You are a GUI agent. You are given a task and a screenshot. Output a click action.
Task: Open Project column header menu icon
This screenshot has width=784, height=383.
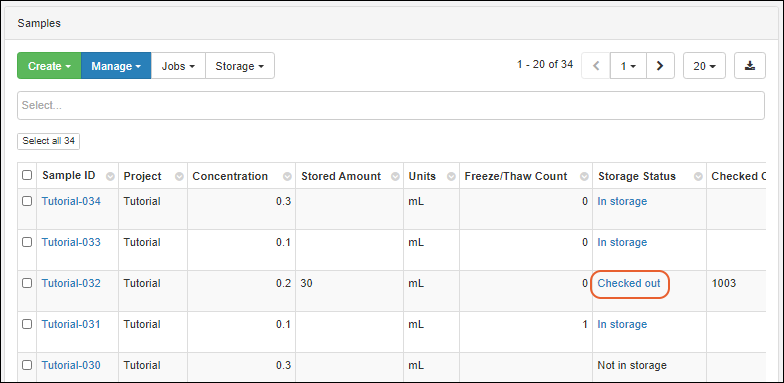coord(180,176)
